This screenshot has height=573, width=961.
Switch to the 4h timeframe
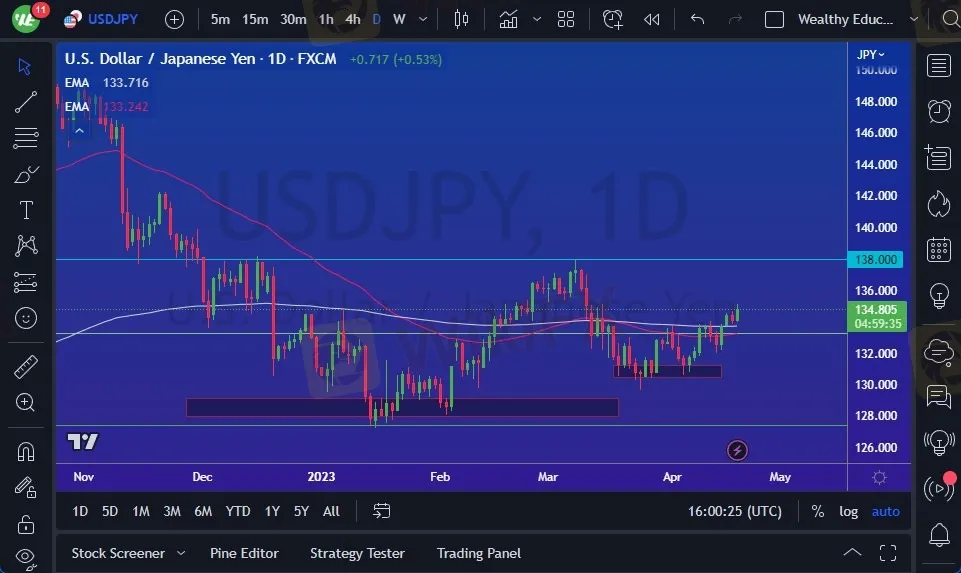click(352, 19)
